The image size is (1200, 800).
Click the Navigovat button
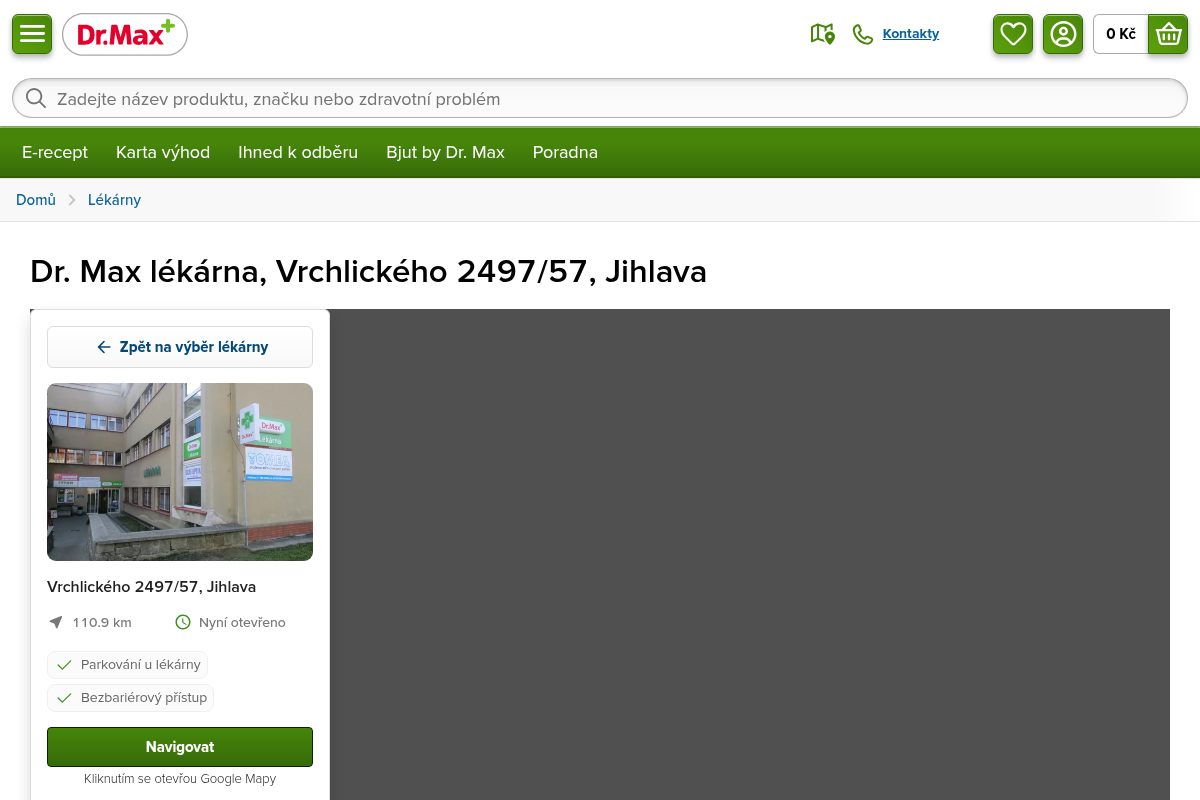[x=180, y=747]
